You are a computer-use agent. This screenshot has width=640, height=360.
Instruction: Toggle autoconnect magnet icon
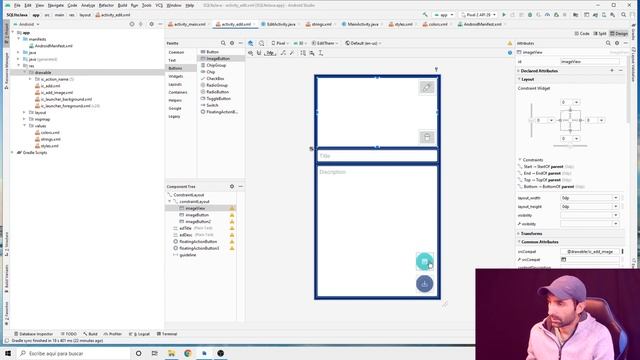pos(259,53)
